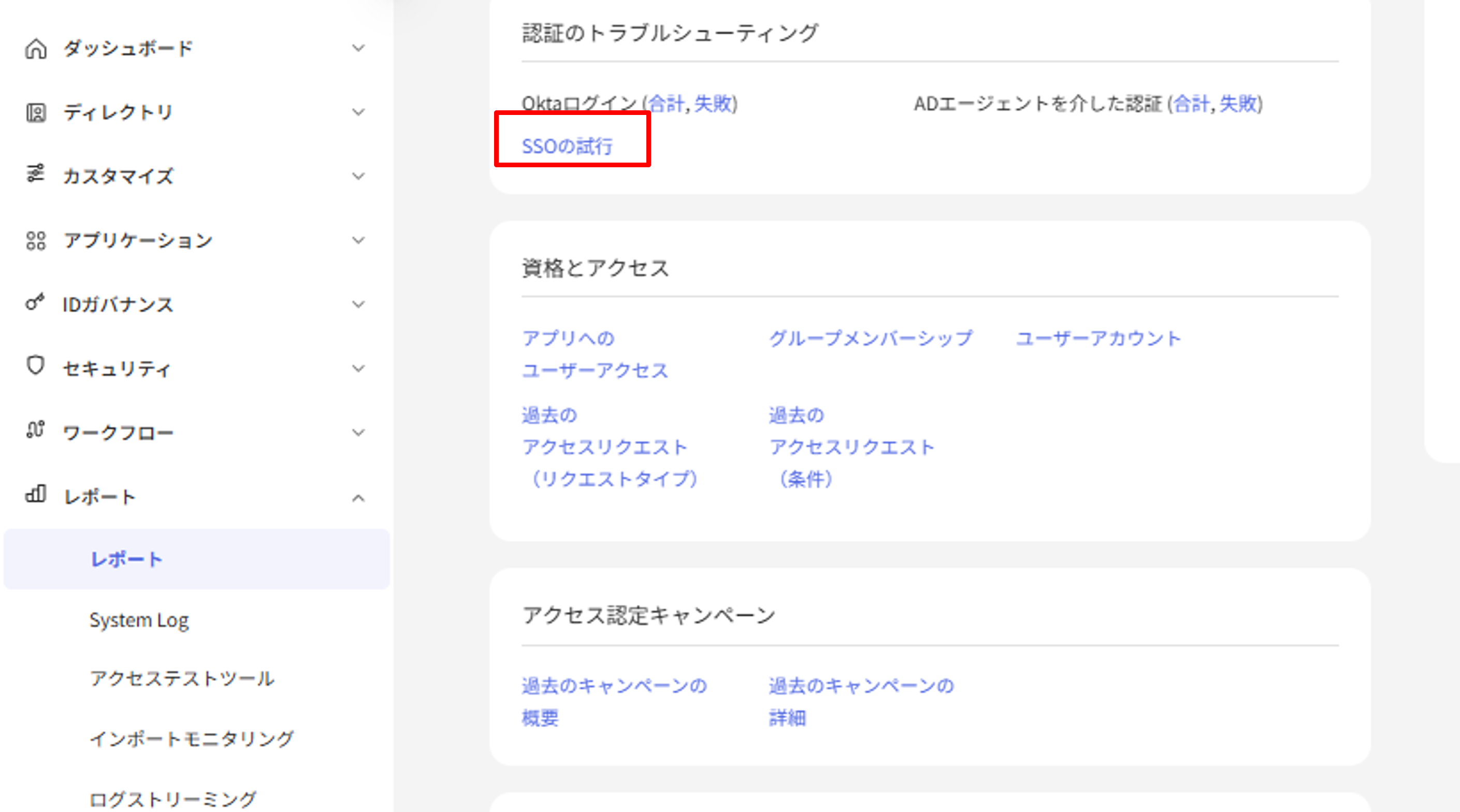The width and height of the screenshot is (1460, 812).
Task: Expand the セキュリティ section chevron
Action: click(358, 369)
